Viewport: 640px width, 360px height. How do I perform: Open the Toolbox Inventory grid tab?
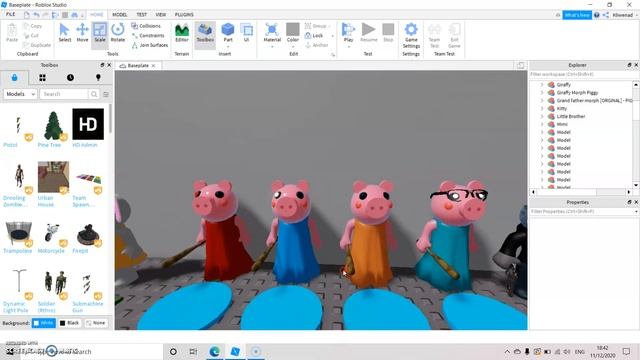click(x=42, y=78)
